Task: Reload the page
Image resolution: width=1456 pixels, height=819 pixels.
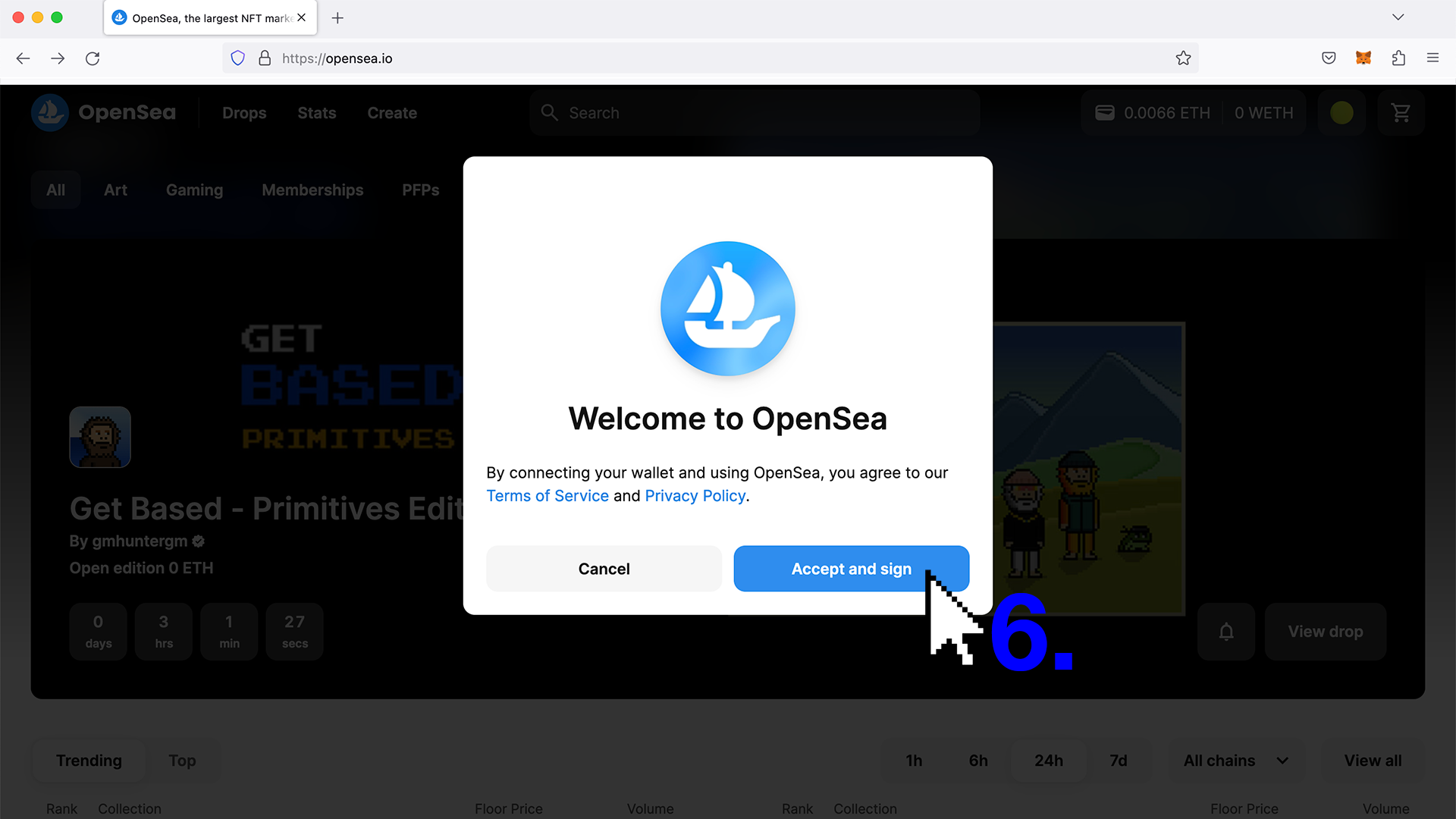Action: (x=93, y=58)
